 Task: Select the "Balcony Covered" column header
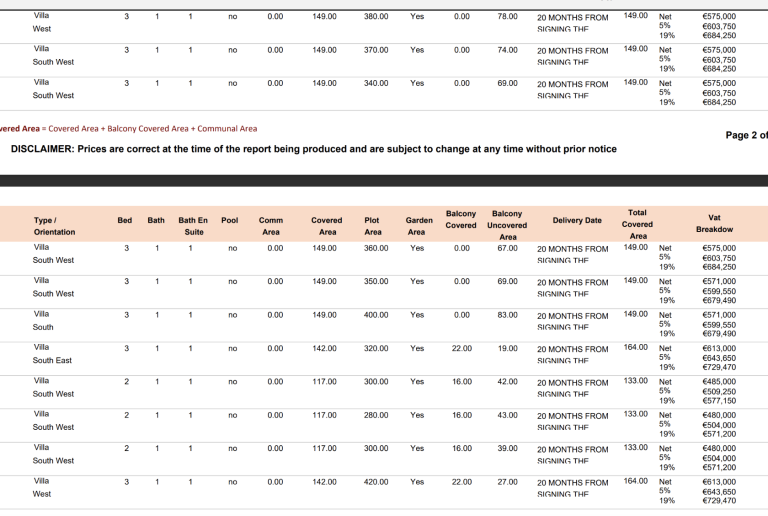(461, 219)
